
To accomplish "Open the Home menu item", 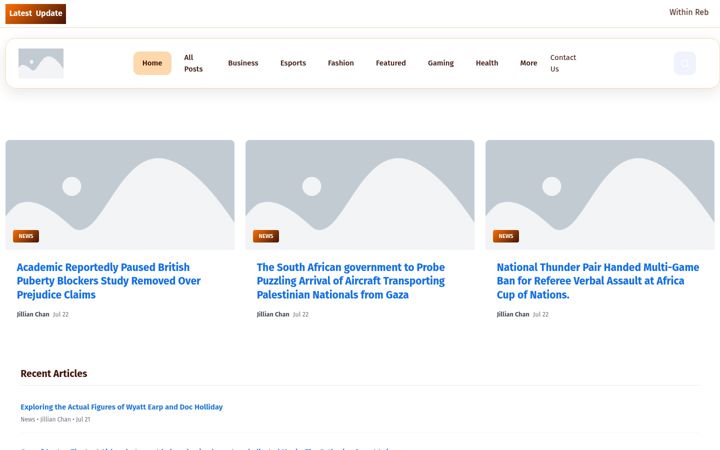I will 152,63.
